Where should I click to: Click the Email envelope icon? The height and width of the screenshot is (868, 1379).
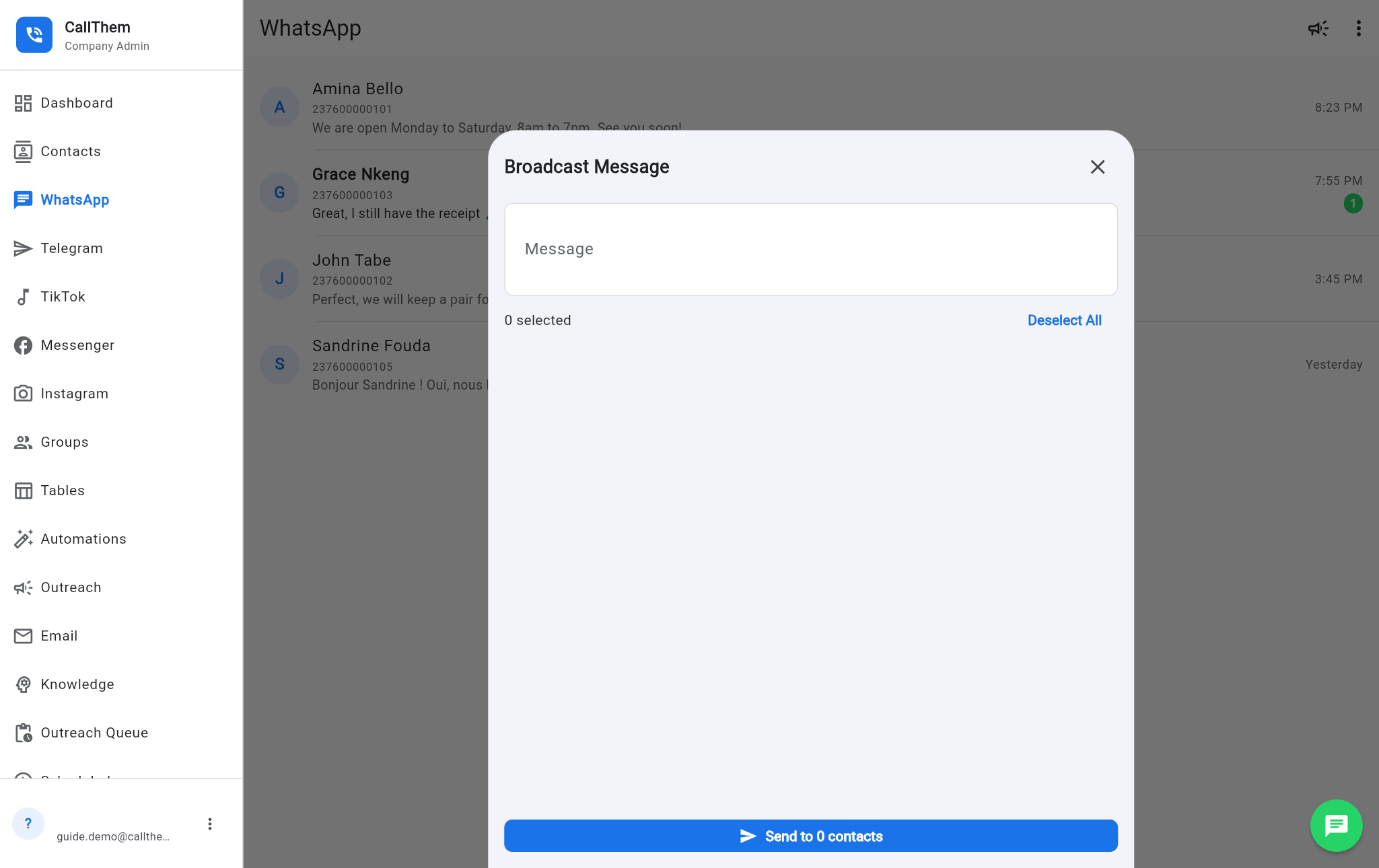pyautogui.click(x=23, y=636)
